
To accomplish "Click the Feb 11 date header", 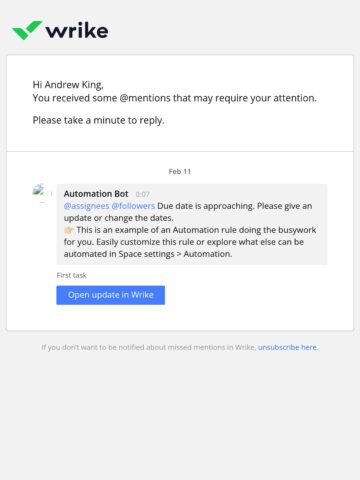I will click(x=180, y=171).
